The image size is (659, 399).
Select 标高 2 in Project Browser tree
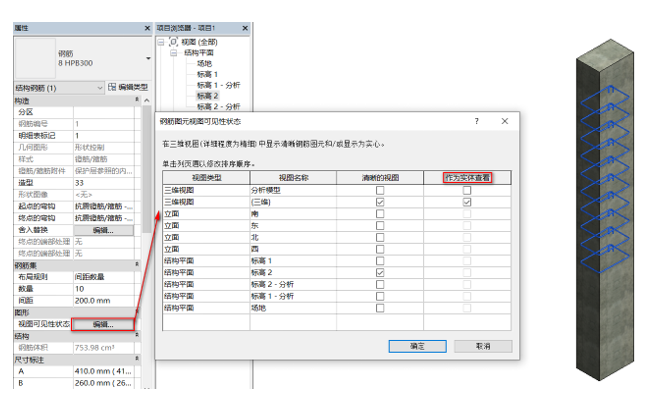(208, 96)
